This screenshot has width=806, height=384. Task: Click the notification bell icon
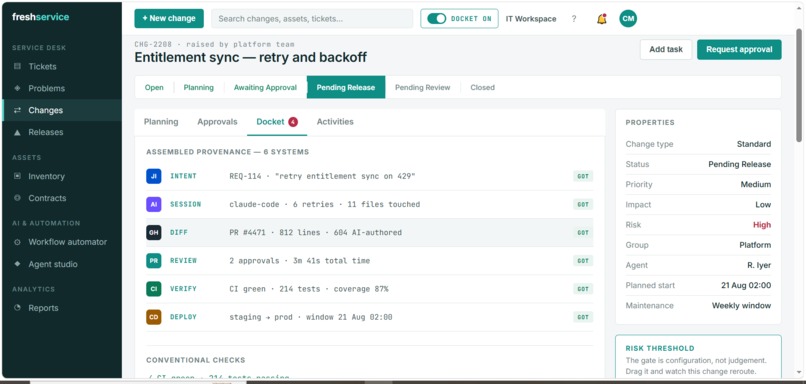601,19
